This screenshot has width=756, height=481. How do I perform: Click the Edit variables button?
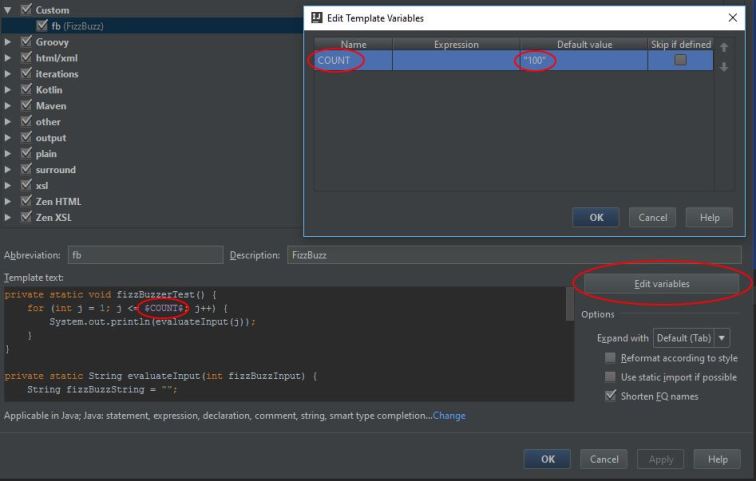point(662,283)
